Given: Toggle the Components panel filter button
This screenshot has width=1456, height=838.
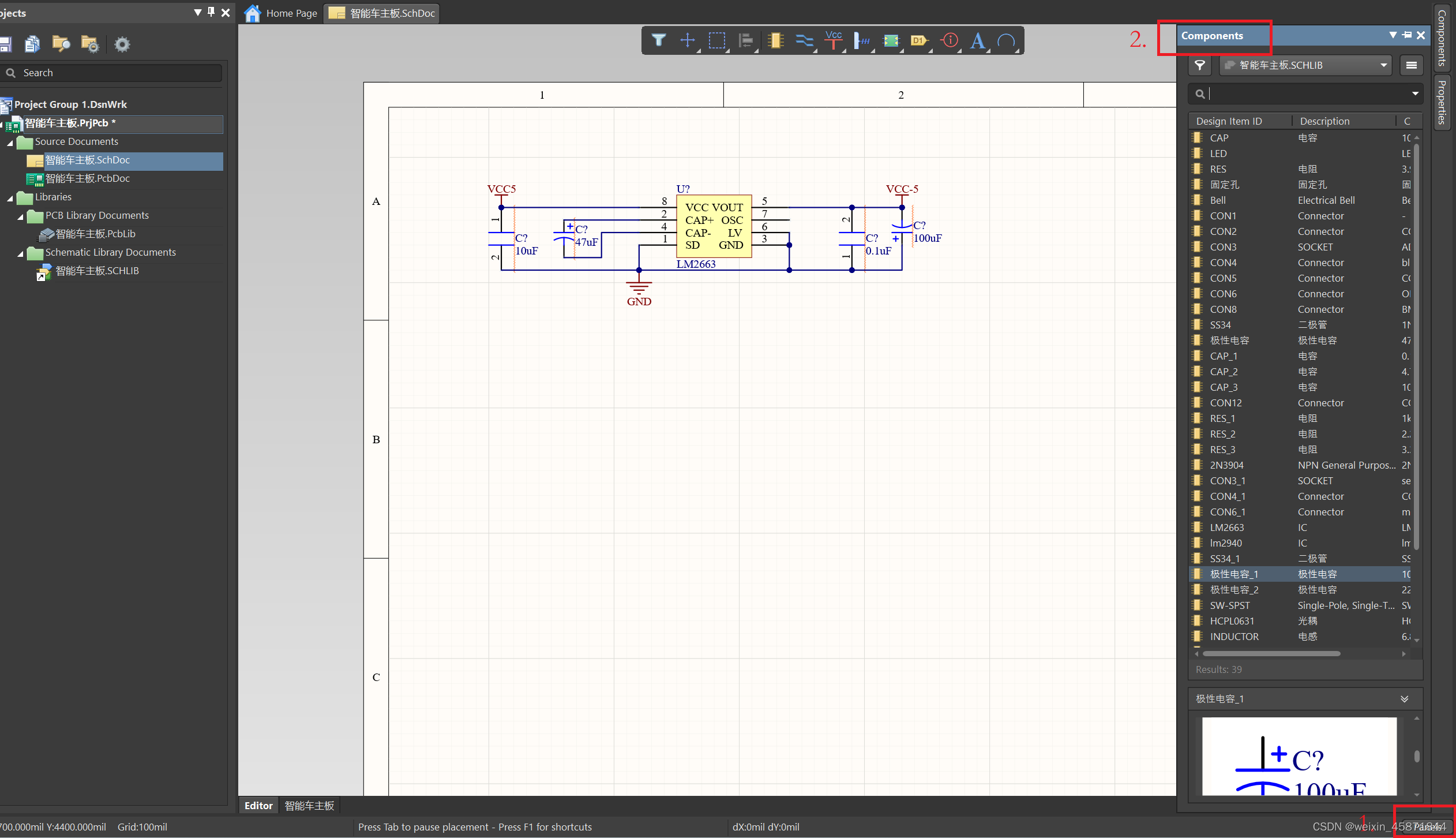Looking at the screenshot, I should point(1200,65).
